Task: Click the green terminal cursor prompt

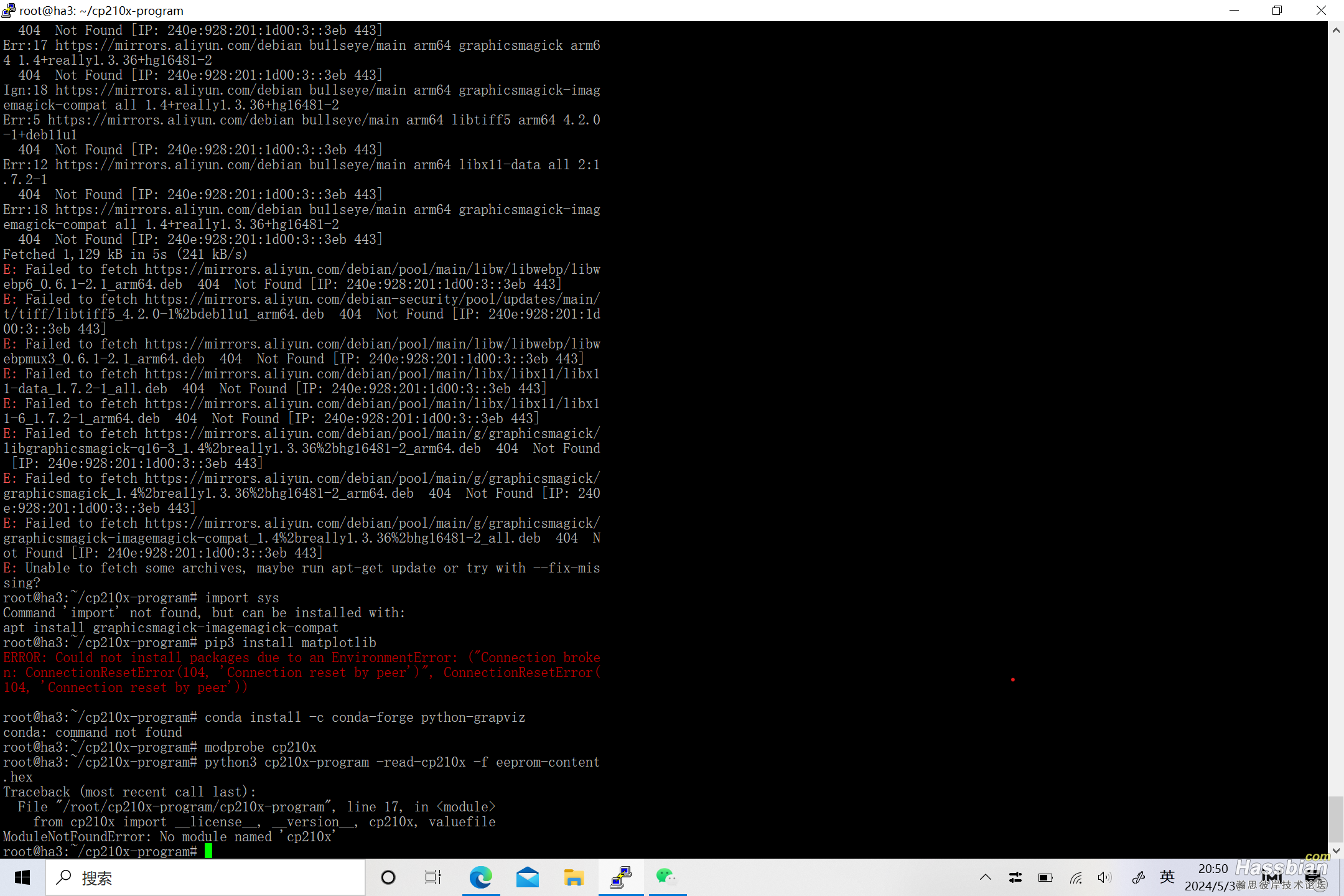Action: tap(208, 851)
